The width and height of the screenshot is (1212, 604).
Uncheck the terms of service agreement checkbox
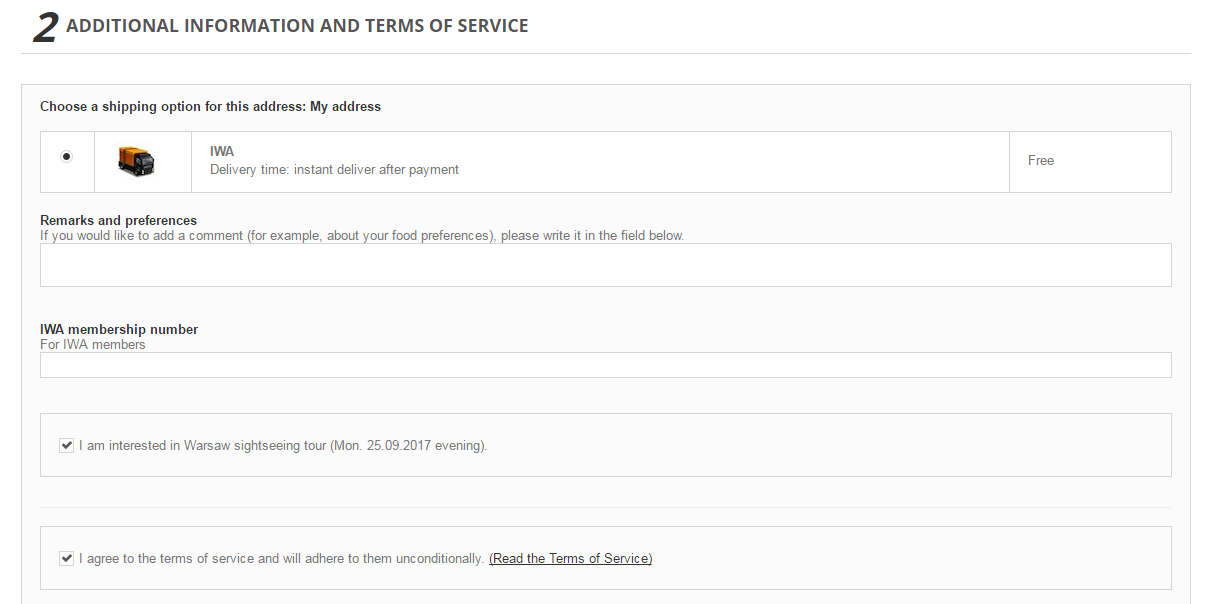(x=67, y=558)
